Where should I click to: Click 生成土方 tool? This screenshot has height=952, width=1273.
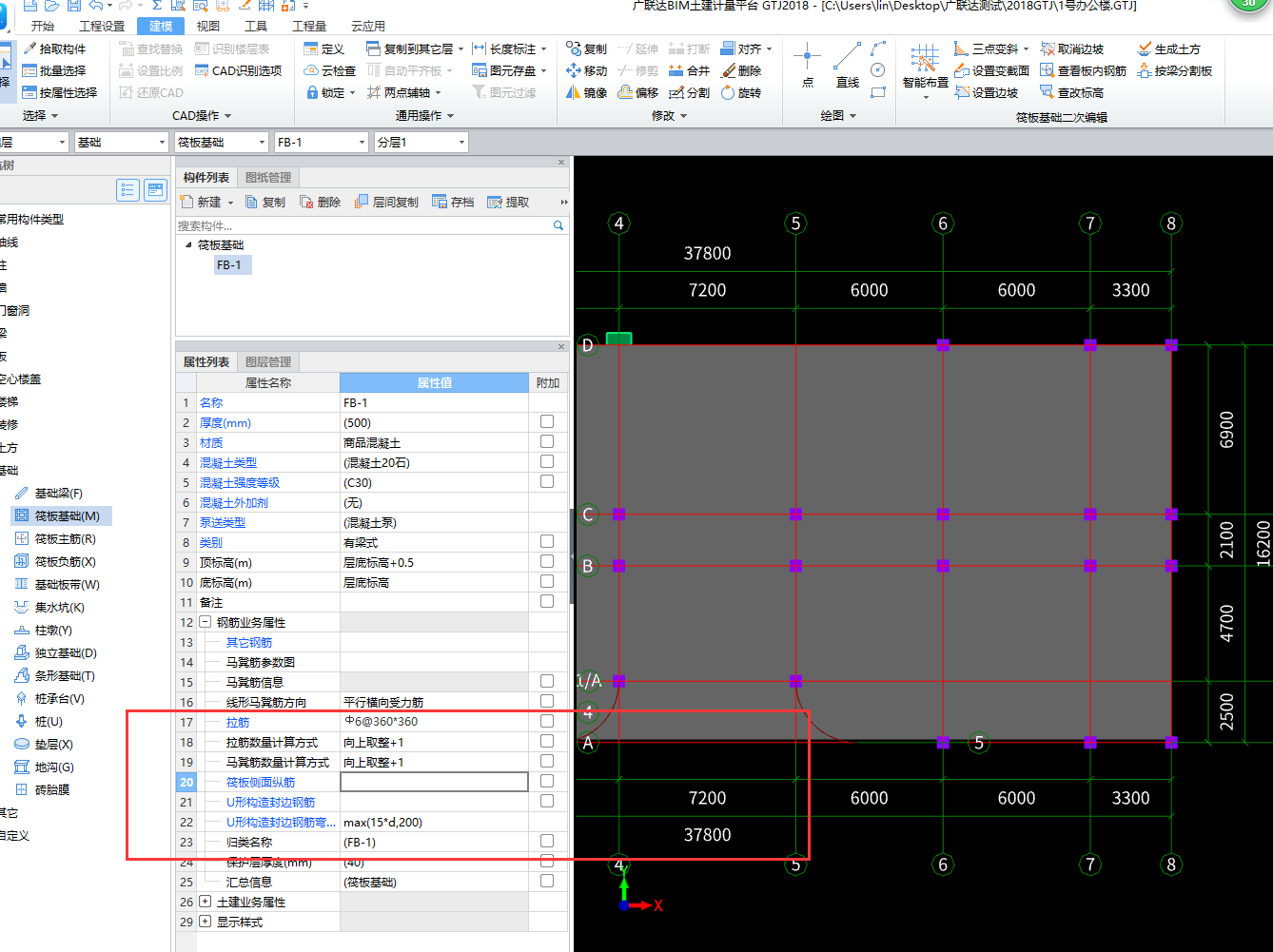(1168, 49)
